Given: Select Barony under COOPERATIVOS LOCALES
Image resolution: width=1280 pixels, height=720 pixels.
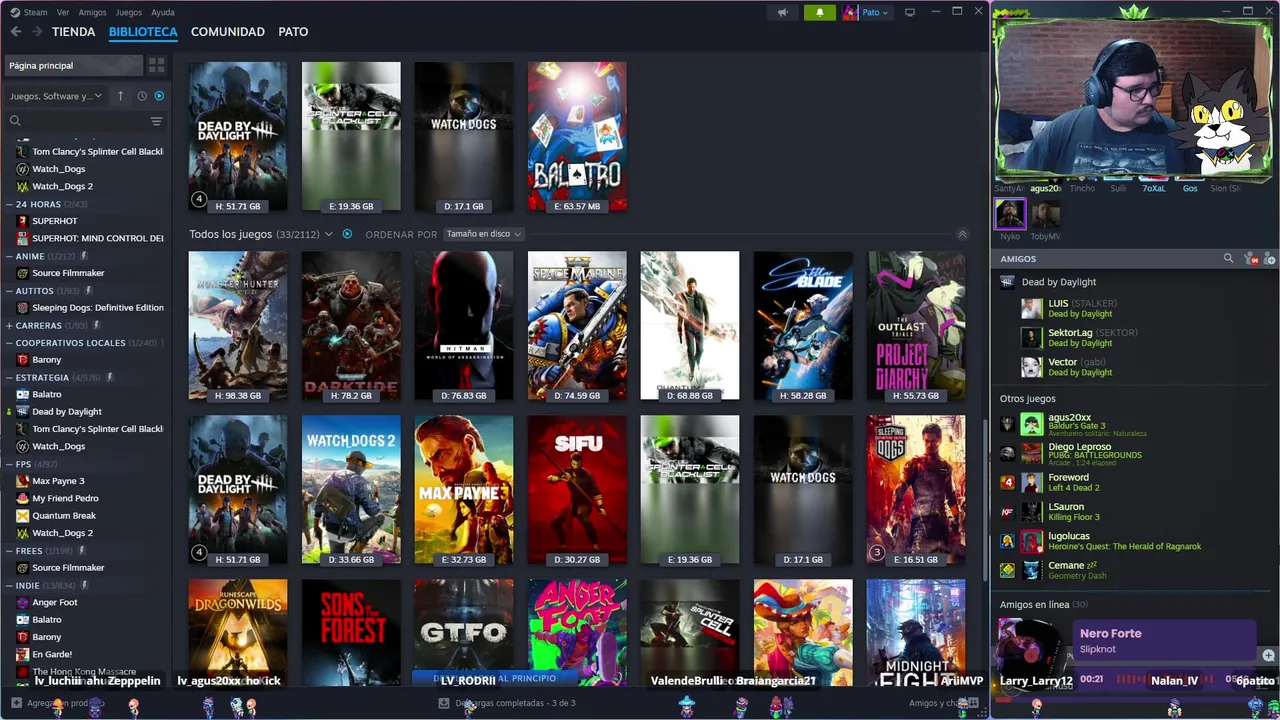Looking at the screenshot, I should (x=46, y=360).
